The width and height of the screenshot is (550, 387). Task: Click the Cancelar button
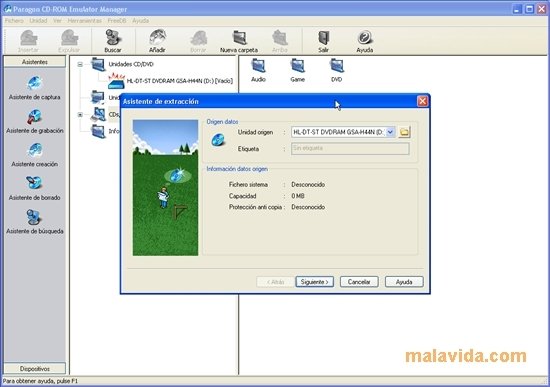(x=359, y=282)
